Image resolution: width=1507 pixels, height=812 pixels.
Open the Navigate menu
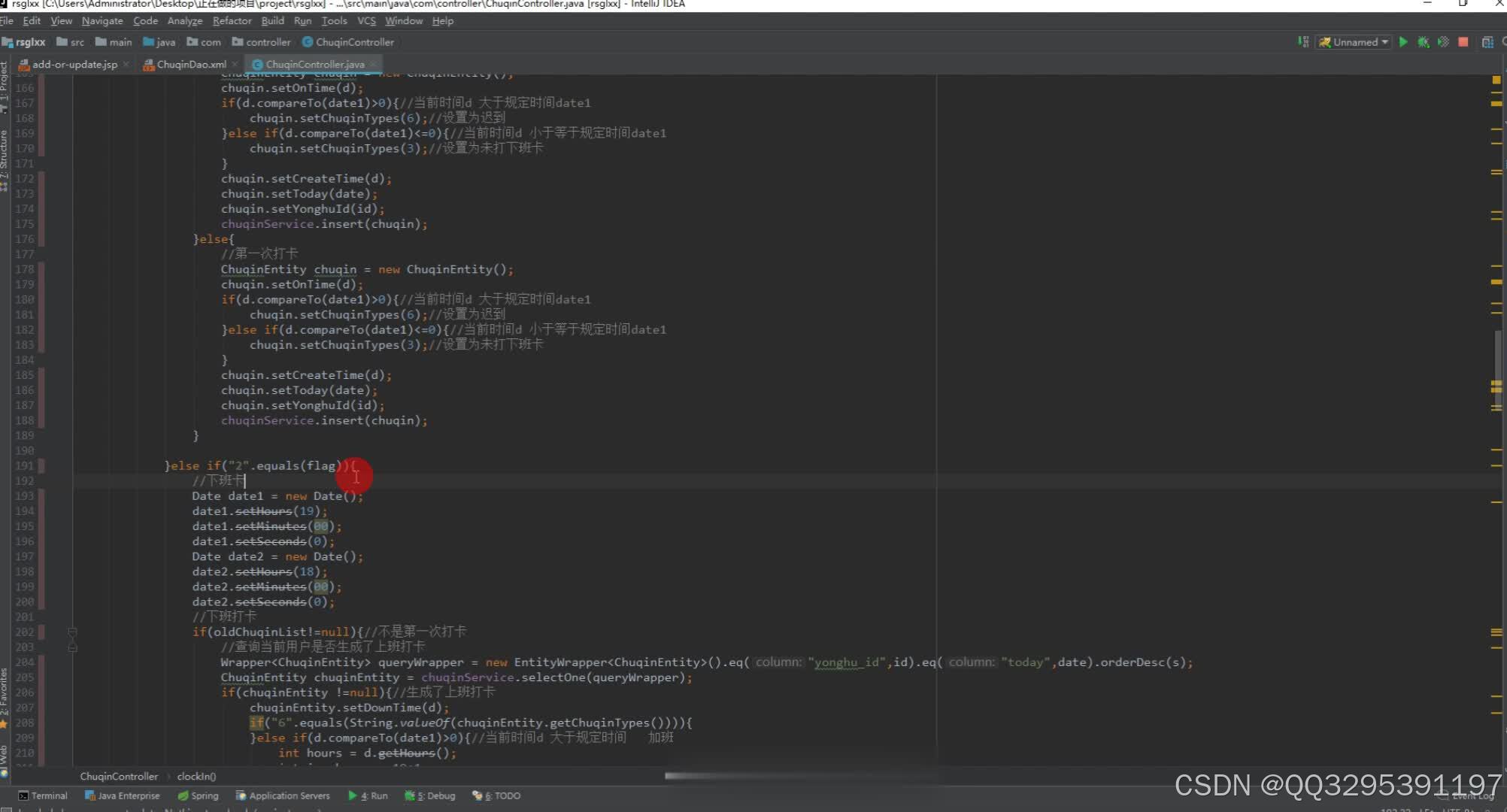[102, 21]
